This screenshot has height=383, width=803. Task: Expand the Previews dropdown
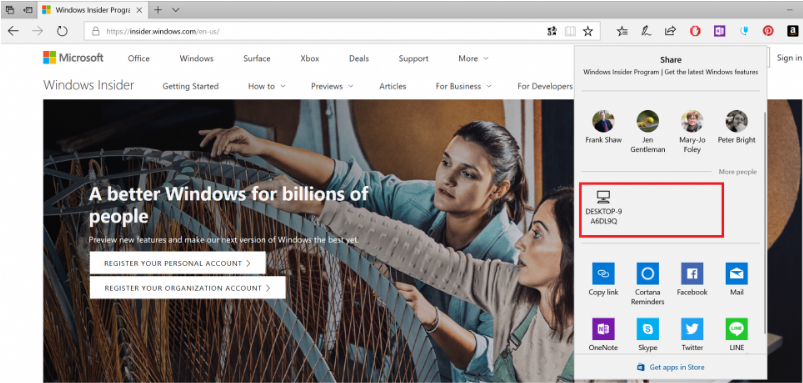[x=332, y=86]
